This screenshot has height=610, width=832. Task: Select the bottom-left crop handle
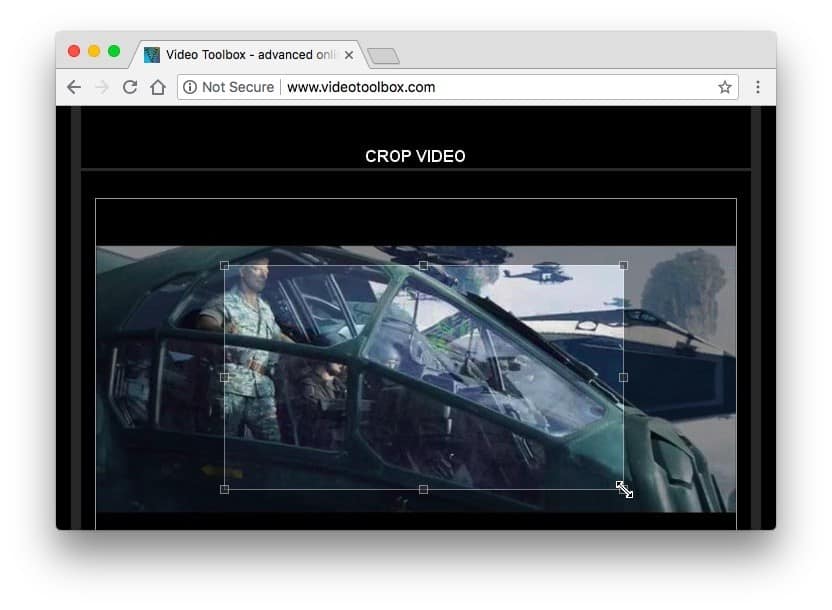click(x=224, y=489)
